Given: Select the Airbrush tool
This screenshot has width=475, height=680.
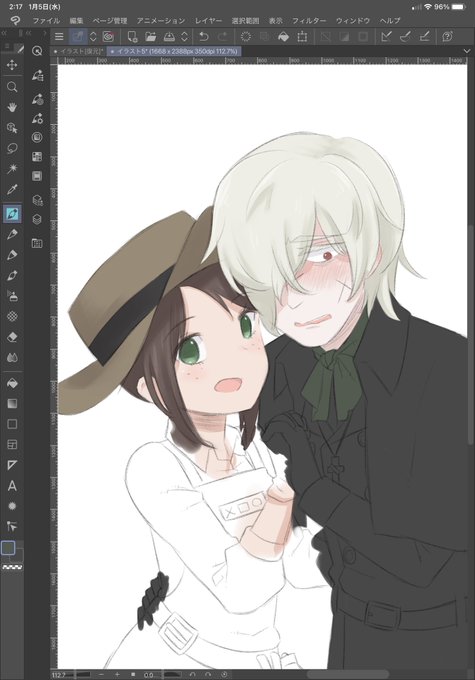Looking at the screenshot, I should pos(12,297).
